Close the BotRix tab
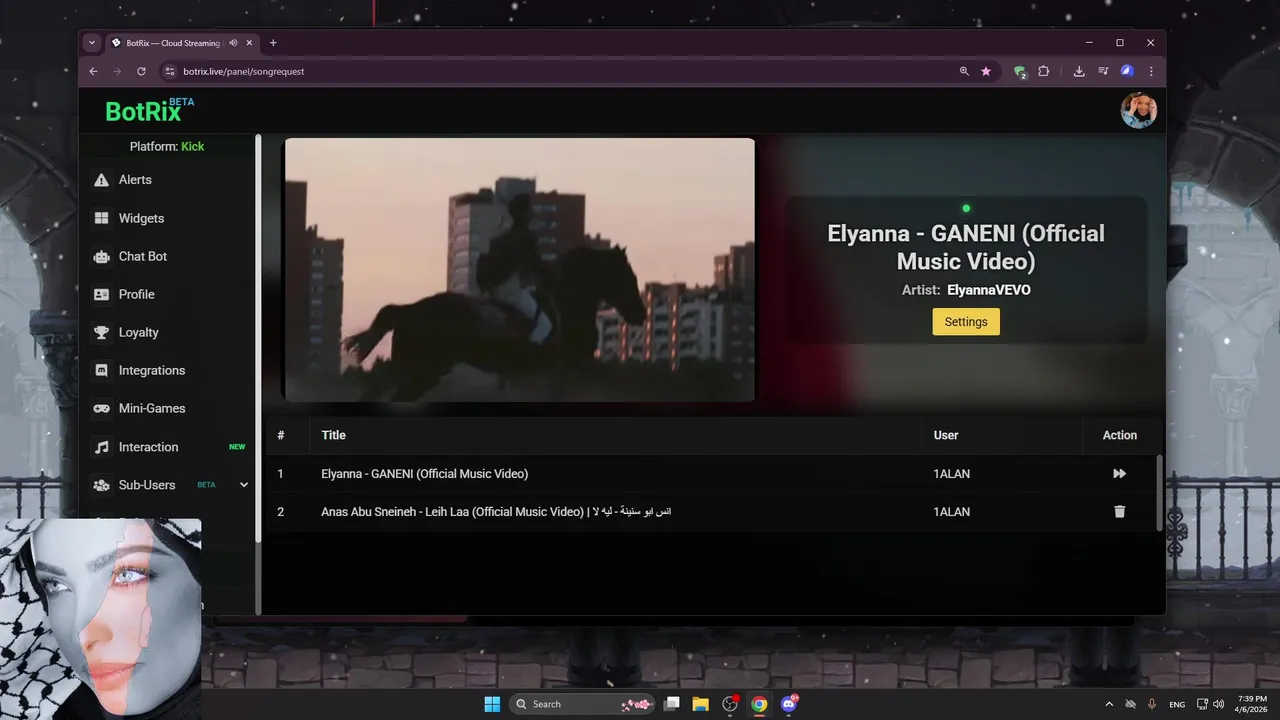 (249, 43)
